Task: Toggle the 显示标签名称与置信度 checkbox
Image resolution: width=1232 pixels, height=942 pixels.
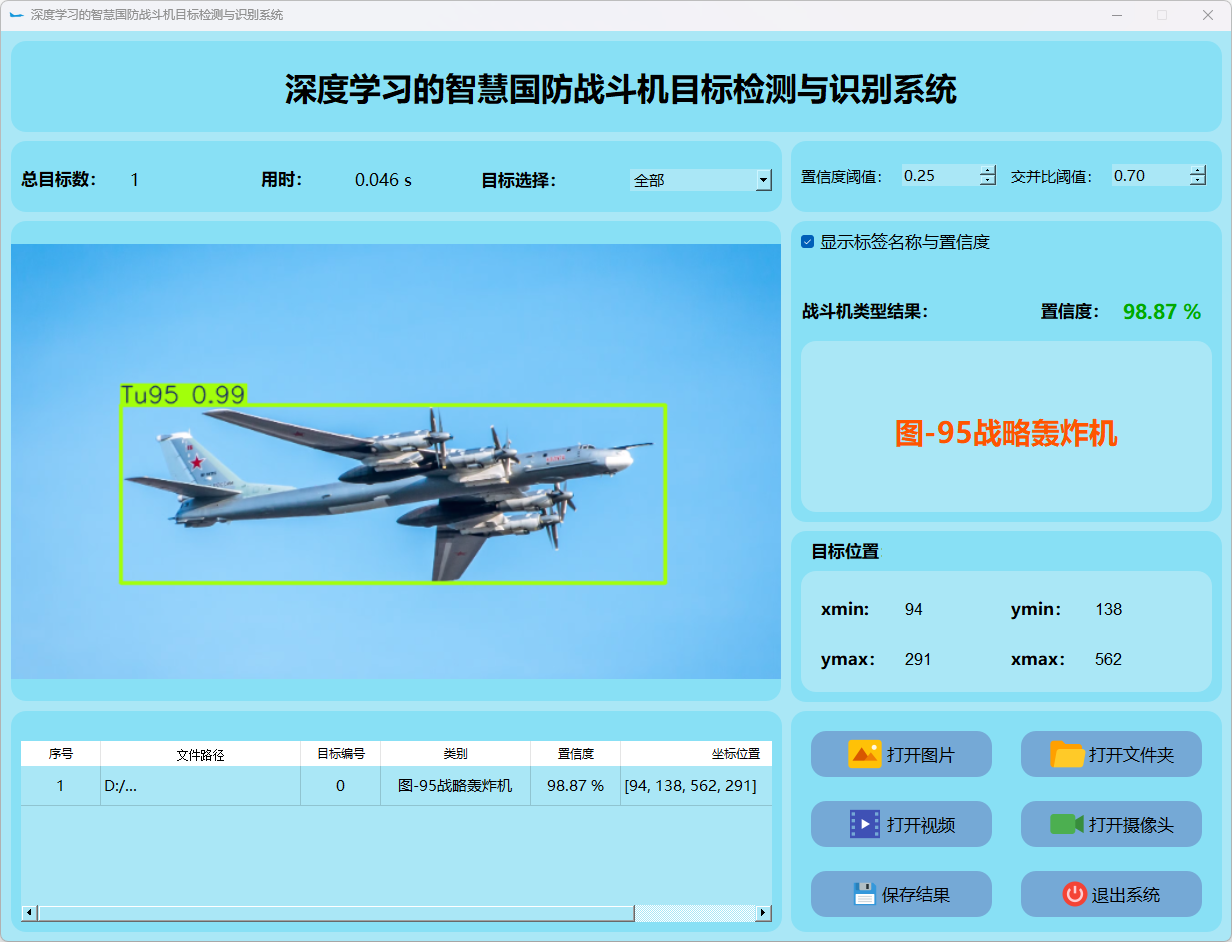Action: click(808, 242)
